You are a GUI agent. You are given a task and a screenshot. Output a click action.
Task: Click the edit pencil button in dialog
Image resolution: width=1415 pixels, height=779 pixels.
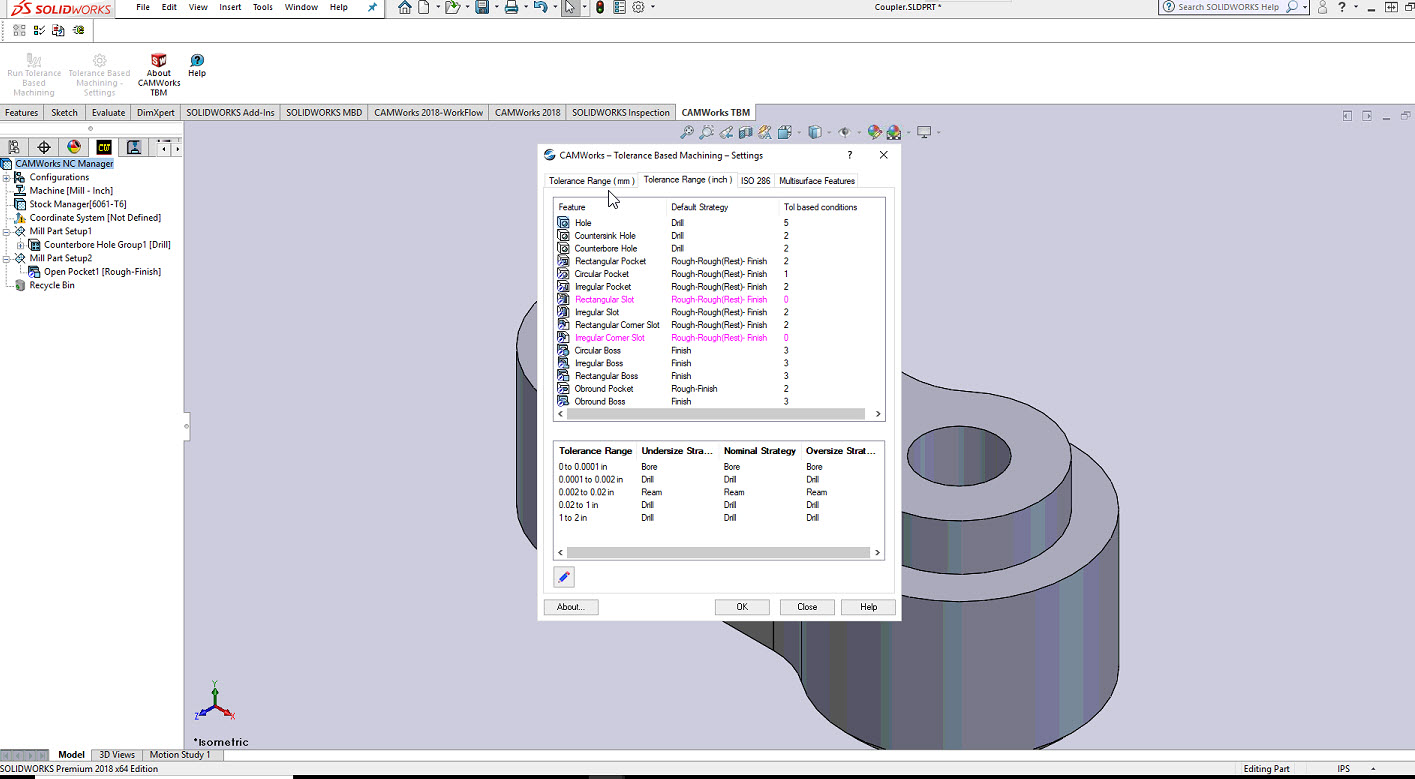tap(564, 577)
